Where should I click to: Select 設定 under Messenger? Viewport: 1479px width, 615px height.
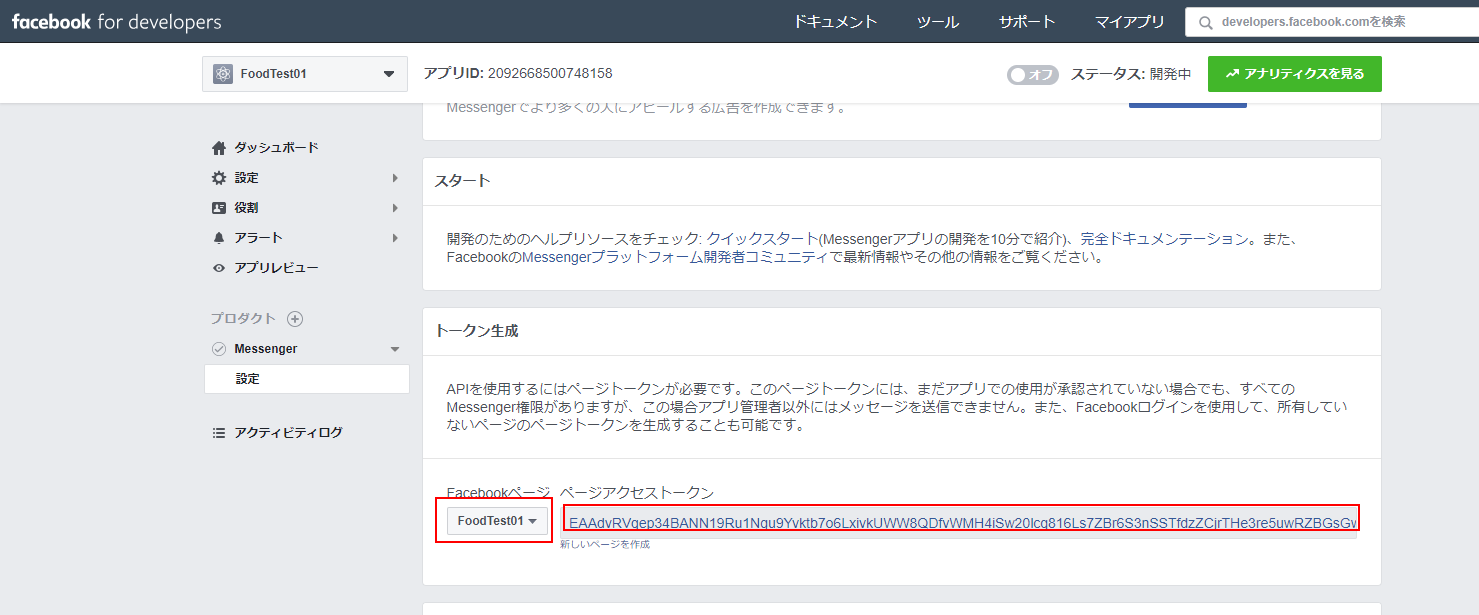307,379
